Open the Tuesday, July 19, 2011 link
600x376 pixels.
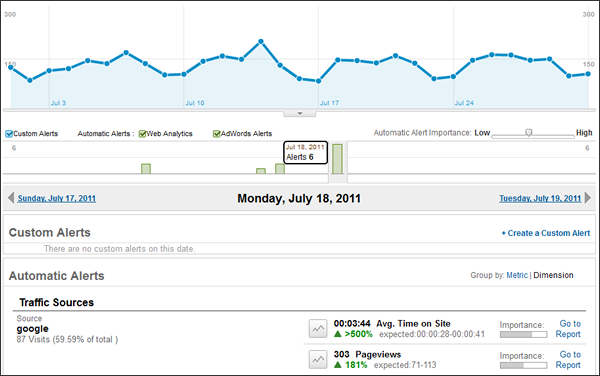[x=540, y=199]
